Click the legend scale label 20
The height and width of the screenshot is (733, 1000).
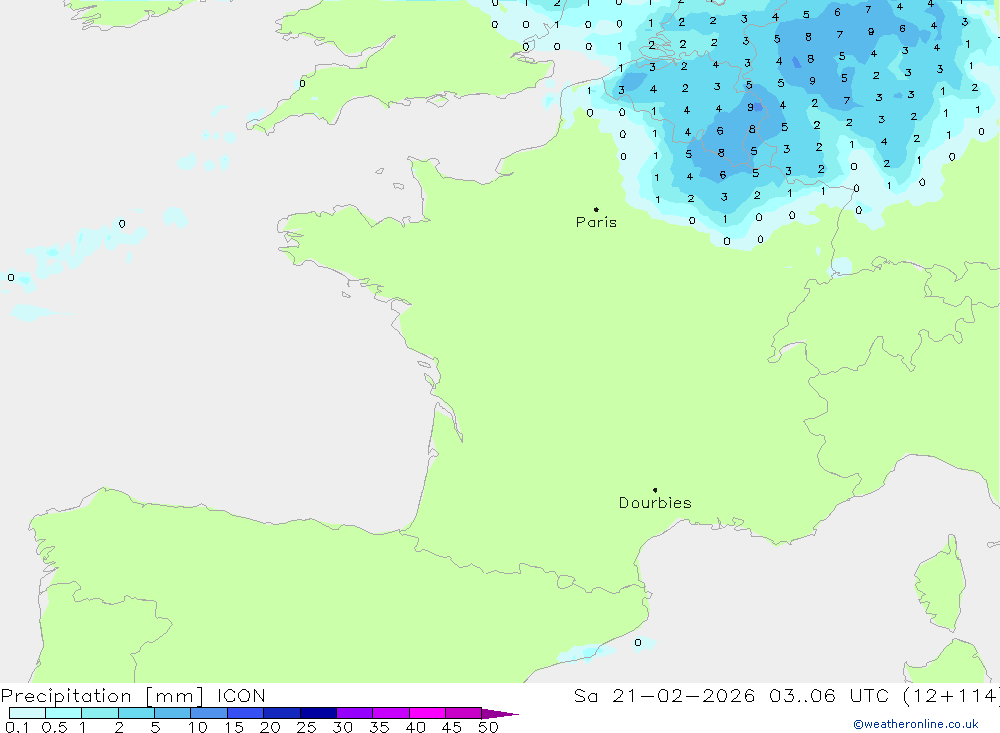click(270, 727)
